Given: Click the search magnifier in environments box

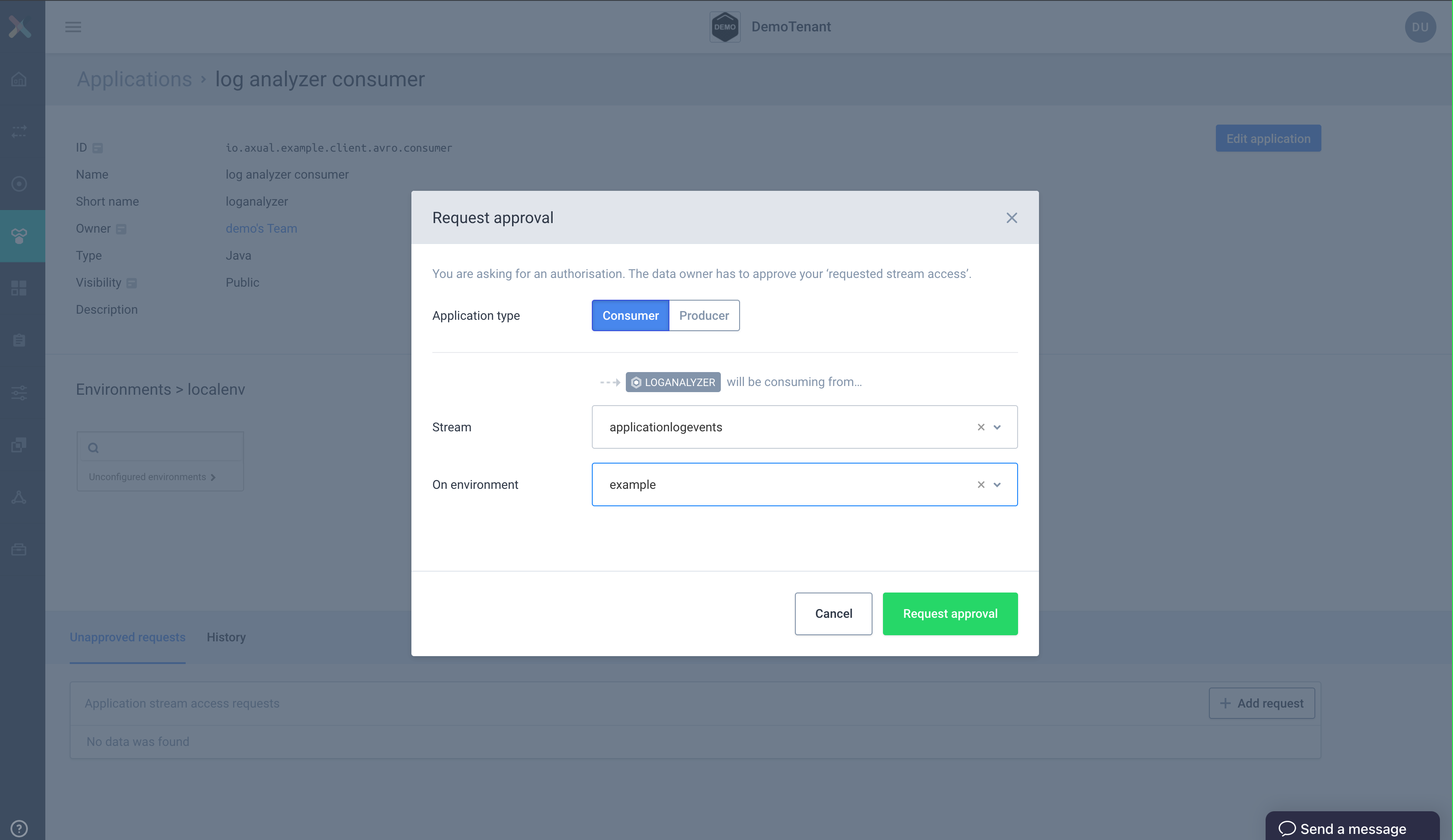Looking at the screenshot, I should (x=93, y=448).
